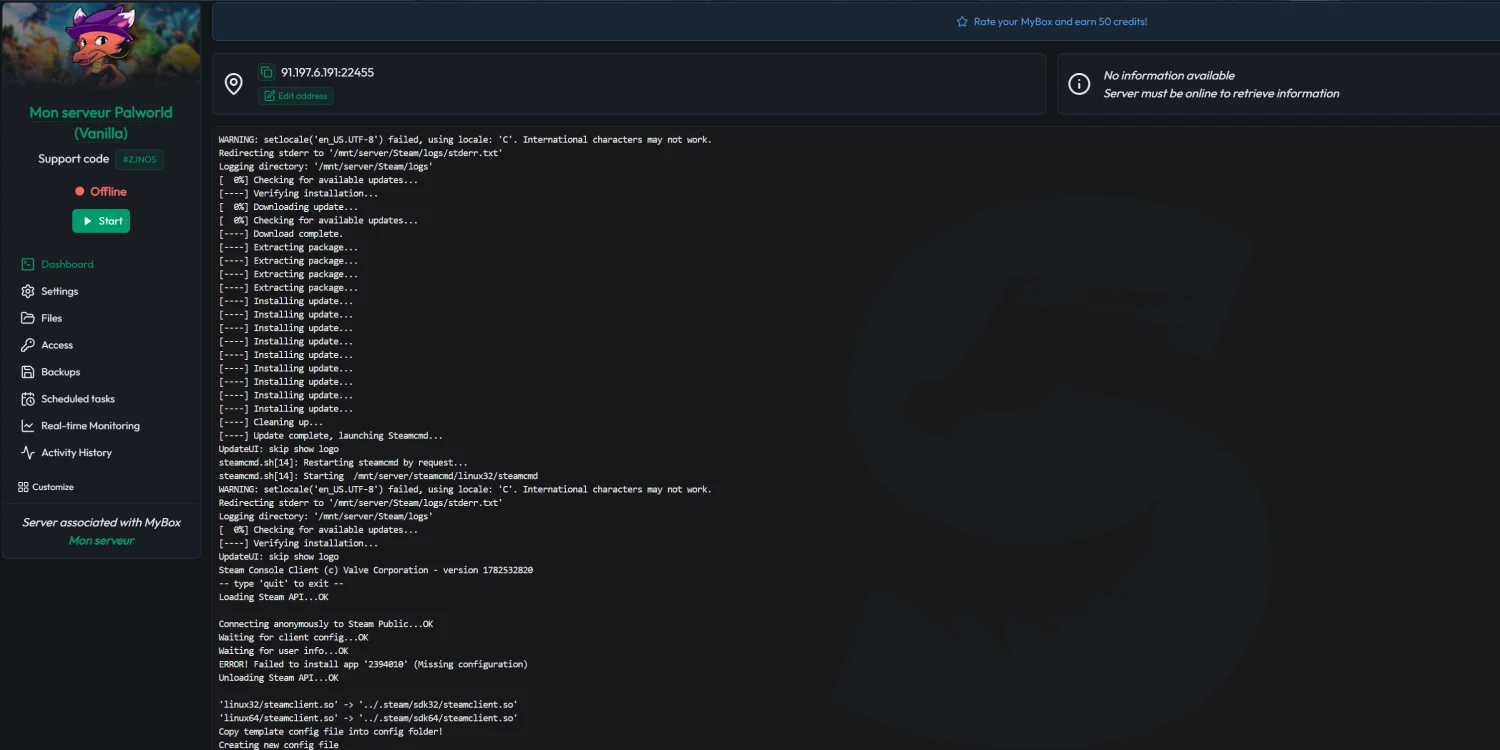Click the Dashboard terminal icon
The width and height of the screenshot is (1500, 750).
click(28, 264)
